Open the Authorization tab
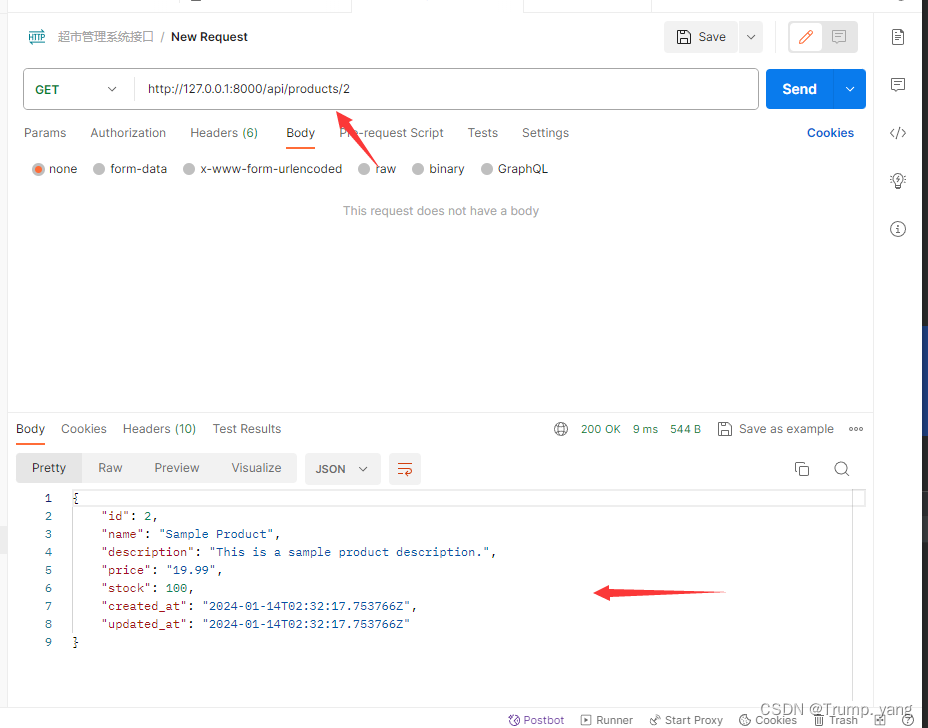The height and width of the screenshot is (728, 928). (x=128, y=133)
